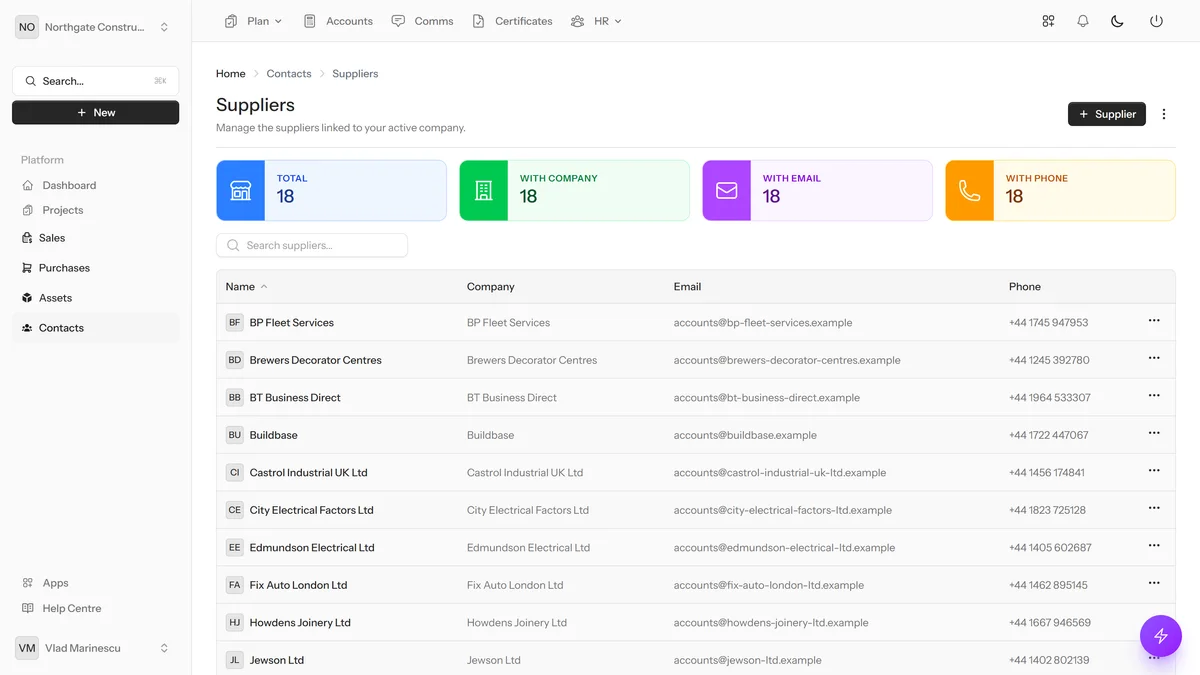Click the BF avatar badge
Image resolution: width=1200 pixels, height=675 pixels.
[235, 322]
